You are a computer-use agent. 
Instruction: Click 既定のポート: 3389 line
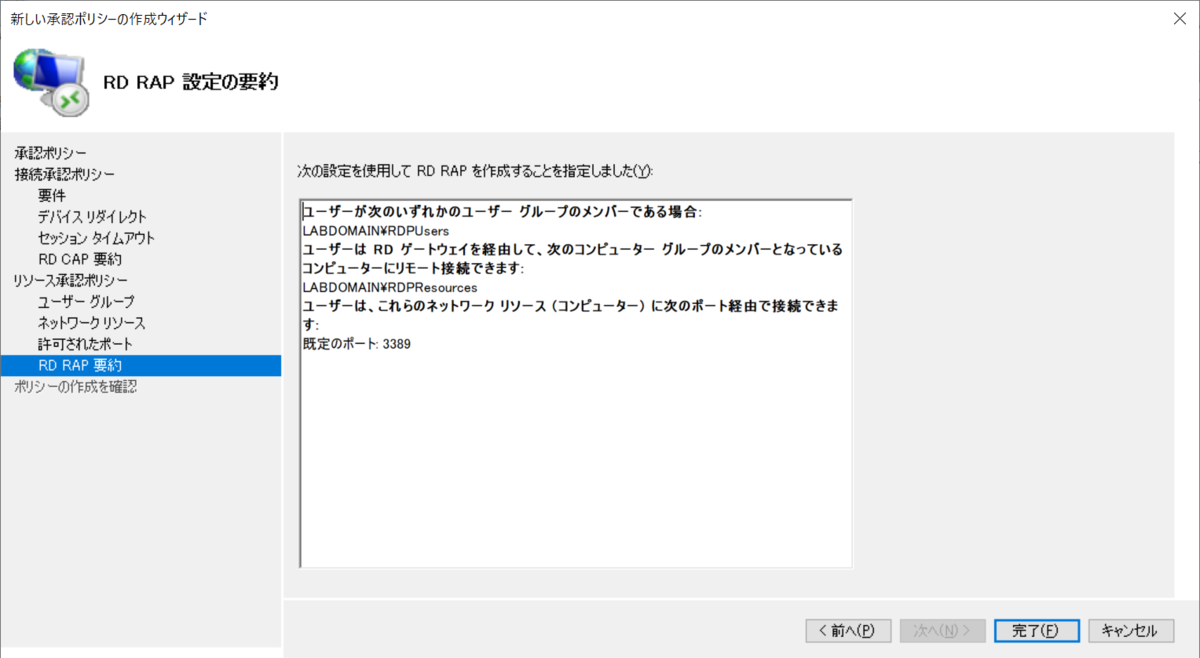356,343
